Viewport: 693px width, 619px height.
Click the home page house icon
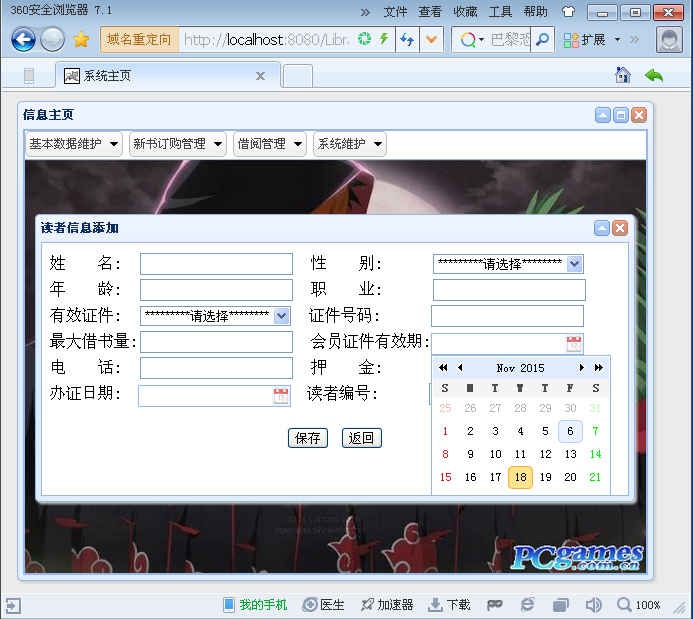click(623, 75)
